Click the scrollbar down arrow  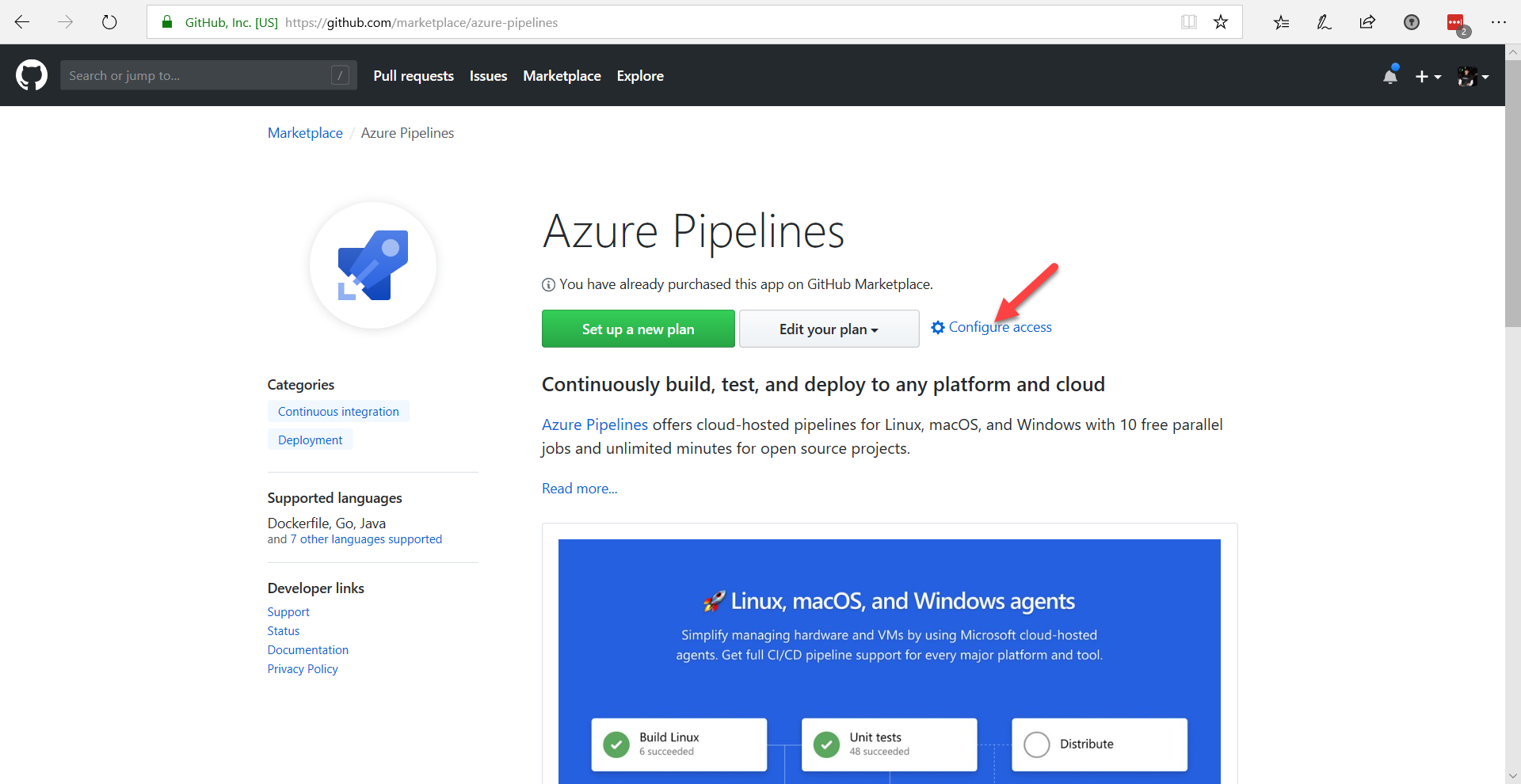point(1513,776)
